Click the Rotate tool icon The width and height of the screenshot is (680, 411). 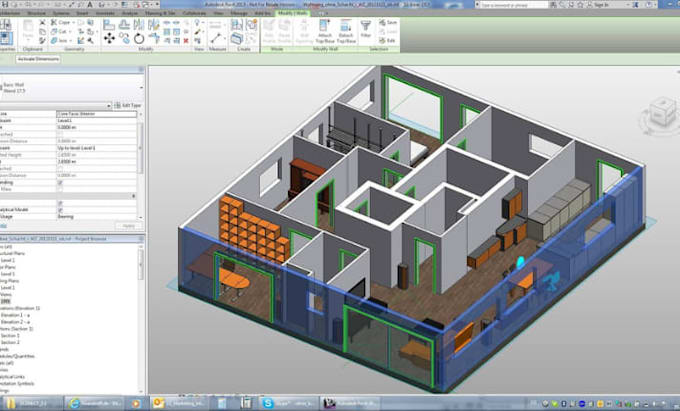point(139,39)
